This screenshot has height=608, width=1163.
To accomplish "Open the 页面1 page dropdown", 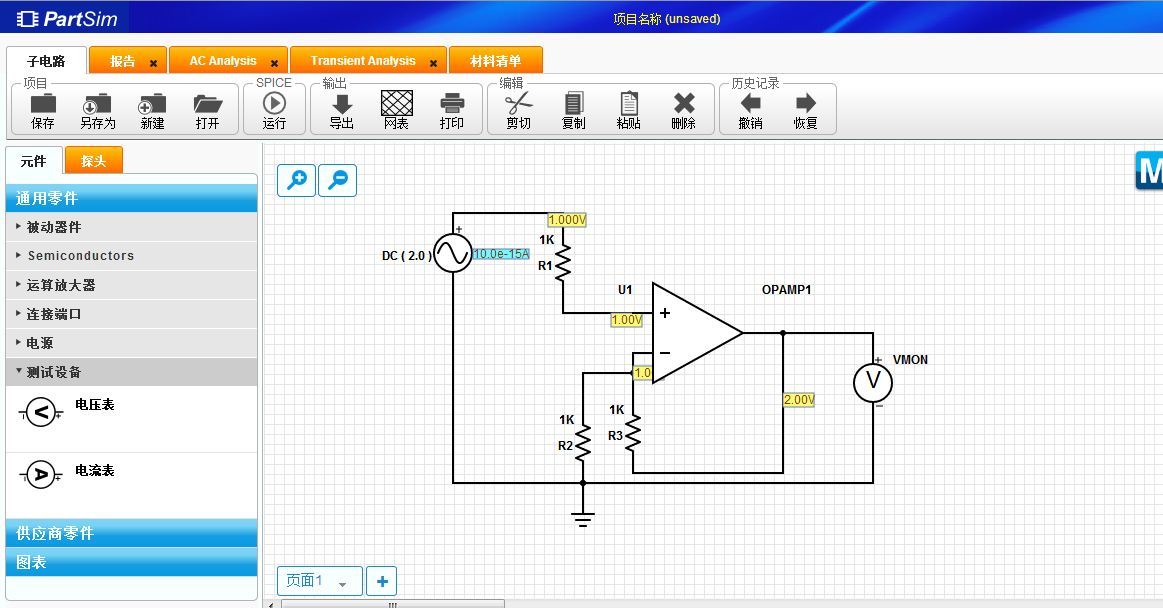I will click(x=320, y=581).
